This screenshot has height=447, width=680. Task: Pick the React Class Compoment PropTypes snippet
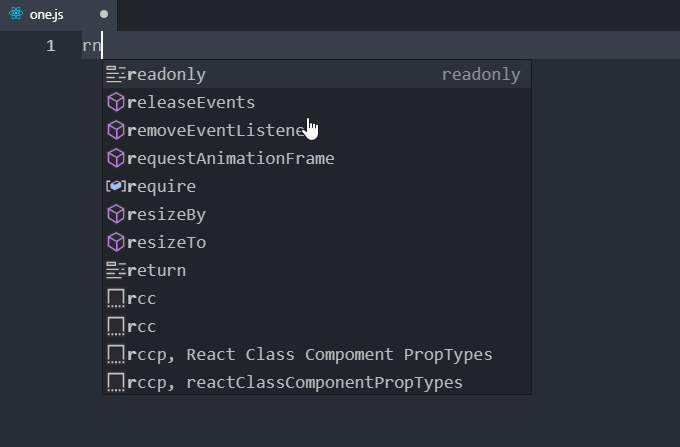tap(310, 354)
